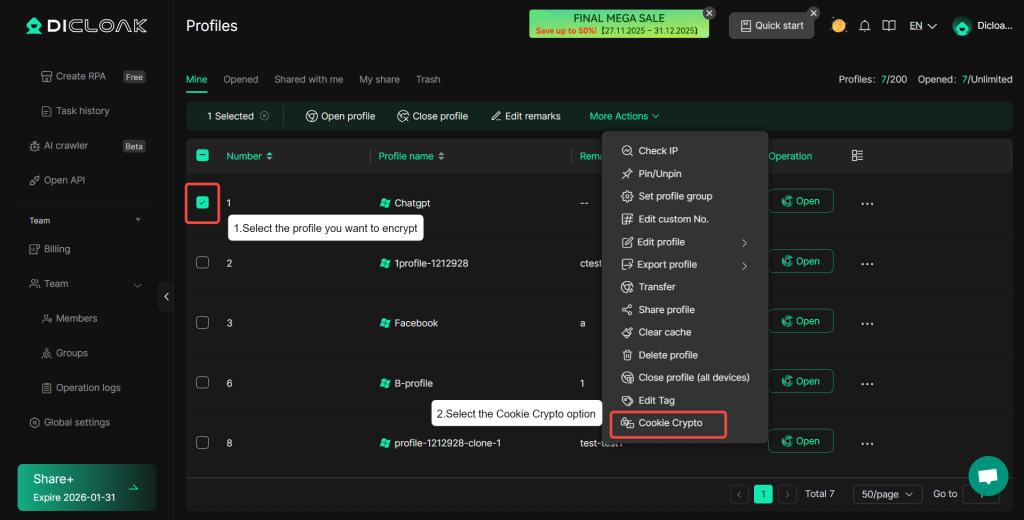Click the Quick start button

770,26
